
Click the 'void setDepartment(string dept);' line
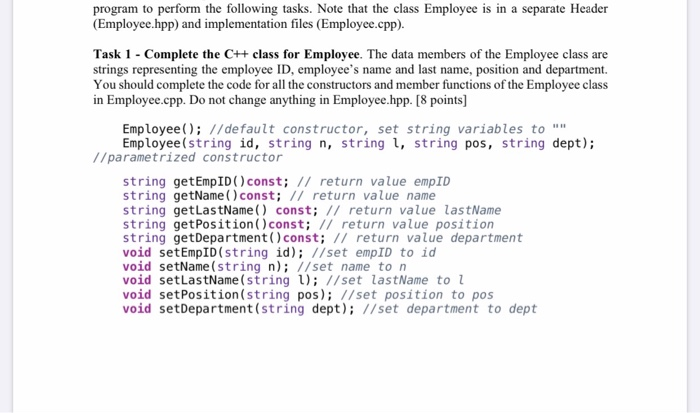[x=238, y=309]
